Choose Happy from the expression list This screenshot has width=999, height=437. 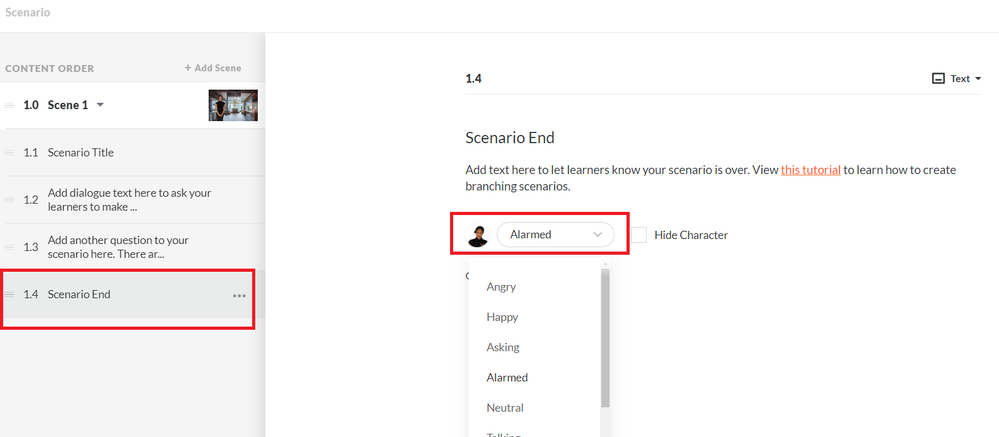[502, 317]
